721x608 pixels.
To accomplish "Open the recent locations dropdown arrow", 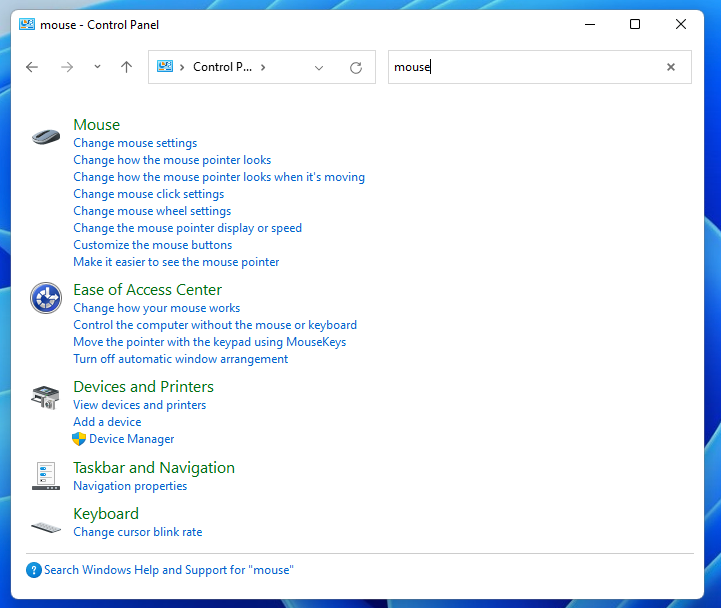I will coord(97,67).
